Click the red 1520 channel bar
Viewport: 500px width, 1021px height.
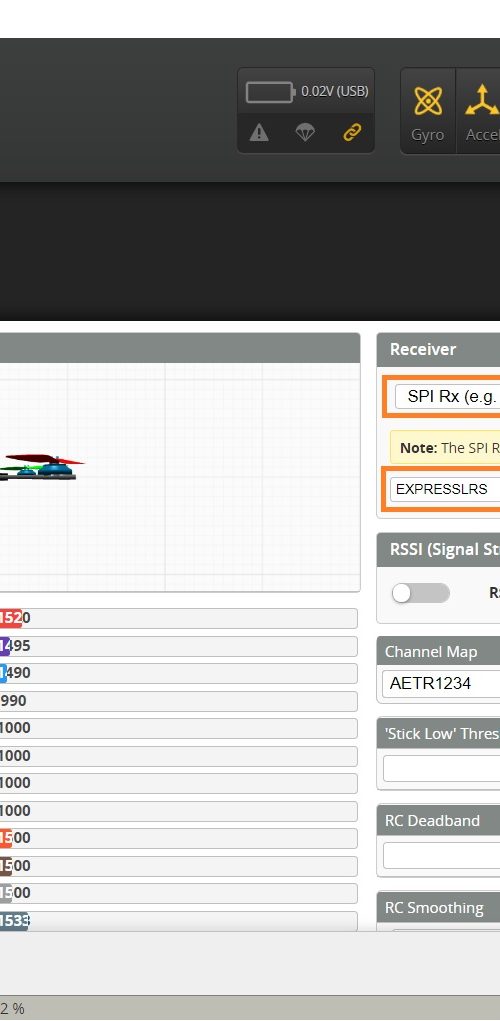[x=178, y=618]
